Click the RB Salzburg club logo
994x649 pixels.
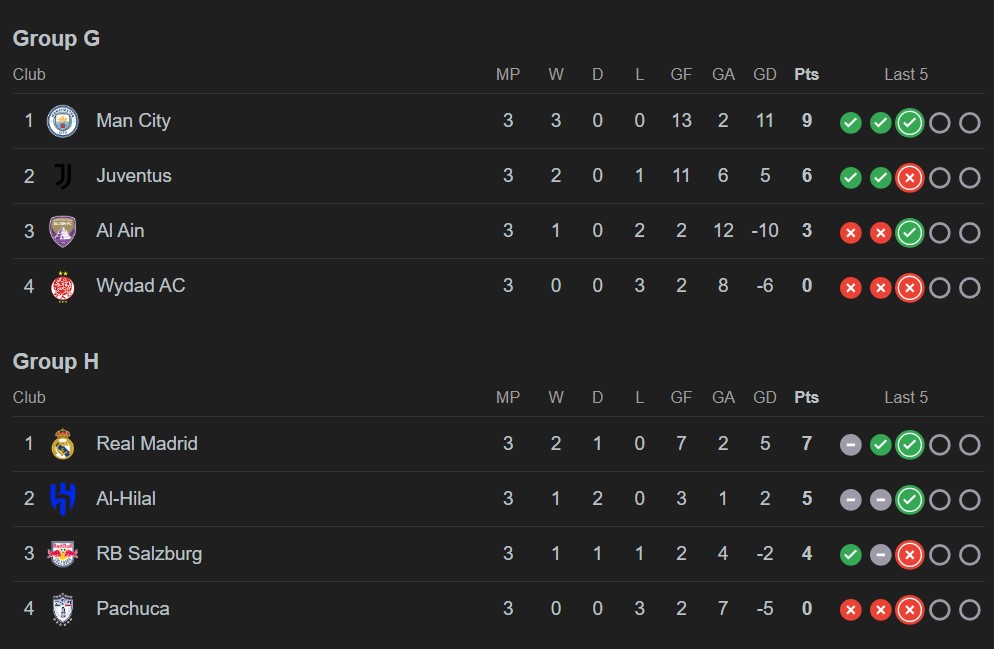(x=63, y=554)
